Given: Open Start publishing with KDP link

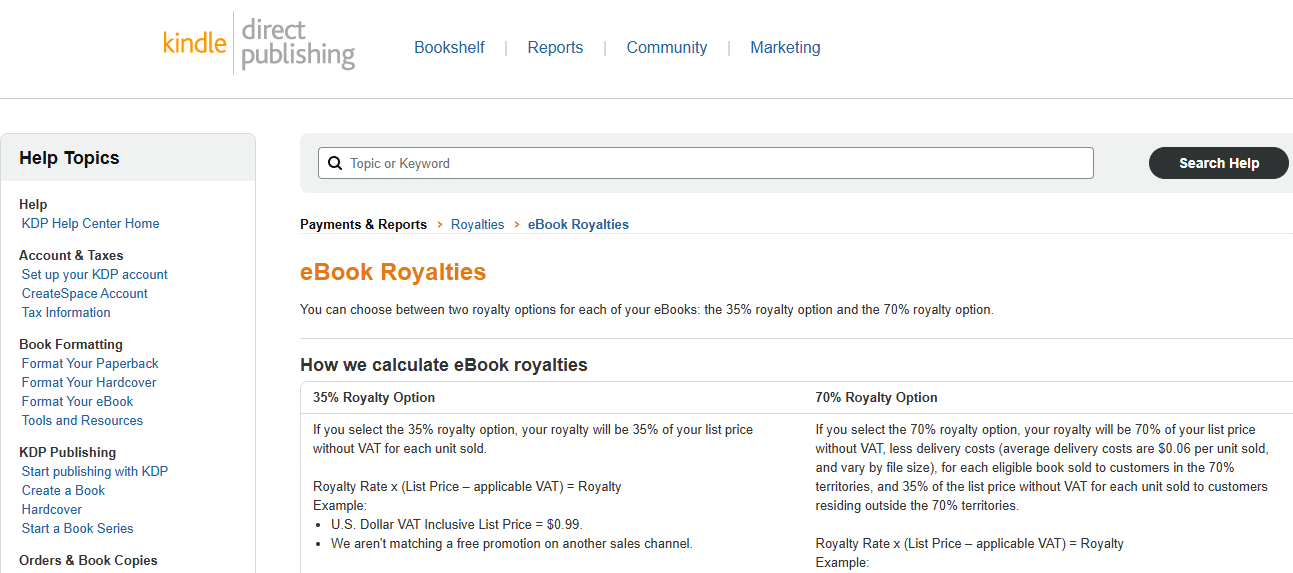Looking at the screenshot, I should pyautogui.click(x=94, y=471).
